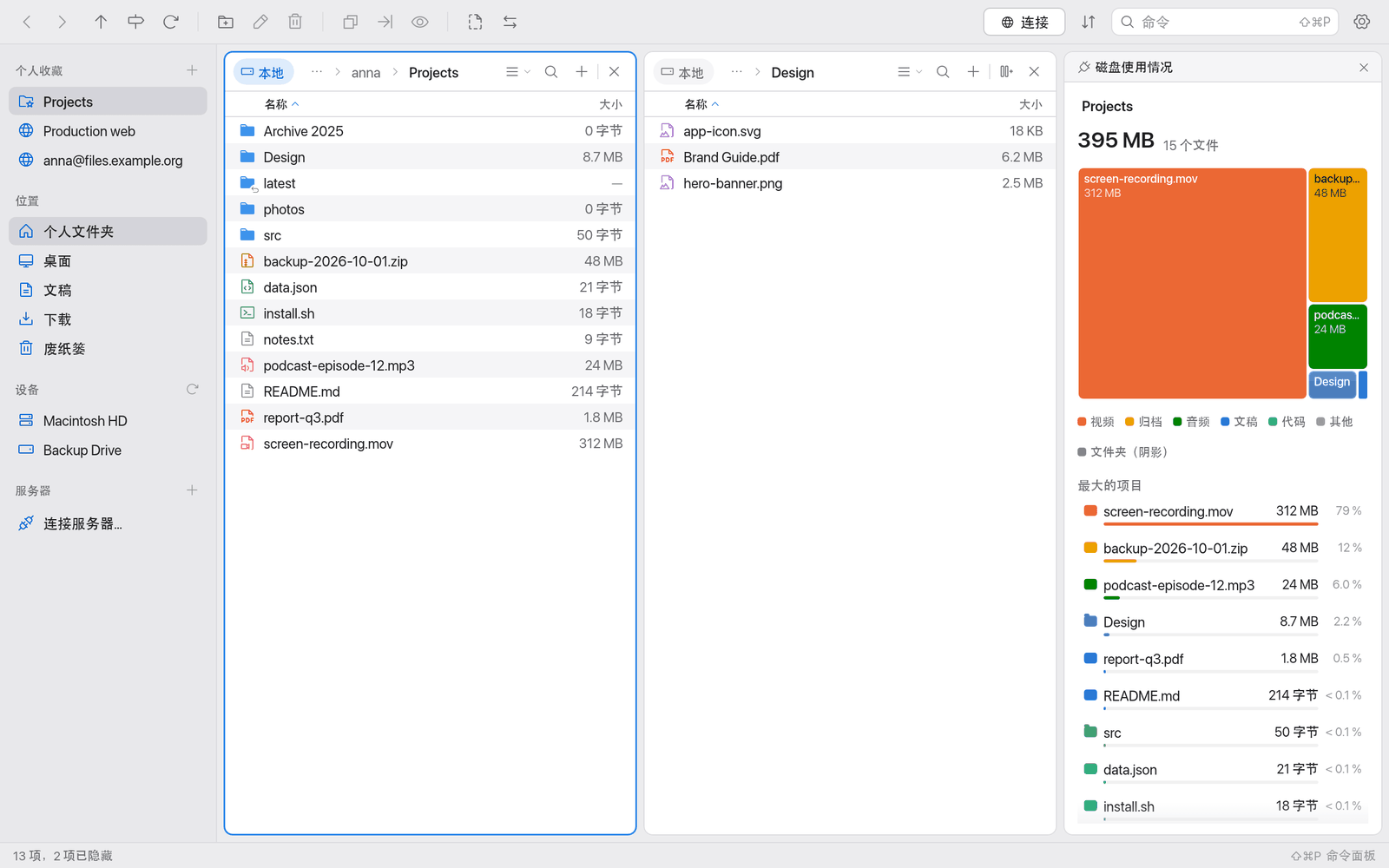Image resolution: width=1389 pixels, height=868 pixels.
Task: Select Backup Drive in the sidebar
Action: click(x=108, y=450)
